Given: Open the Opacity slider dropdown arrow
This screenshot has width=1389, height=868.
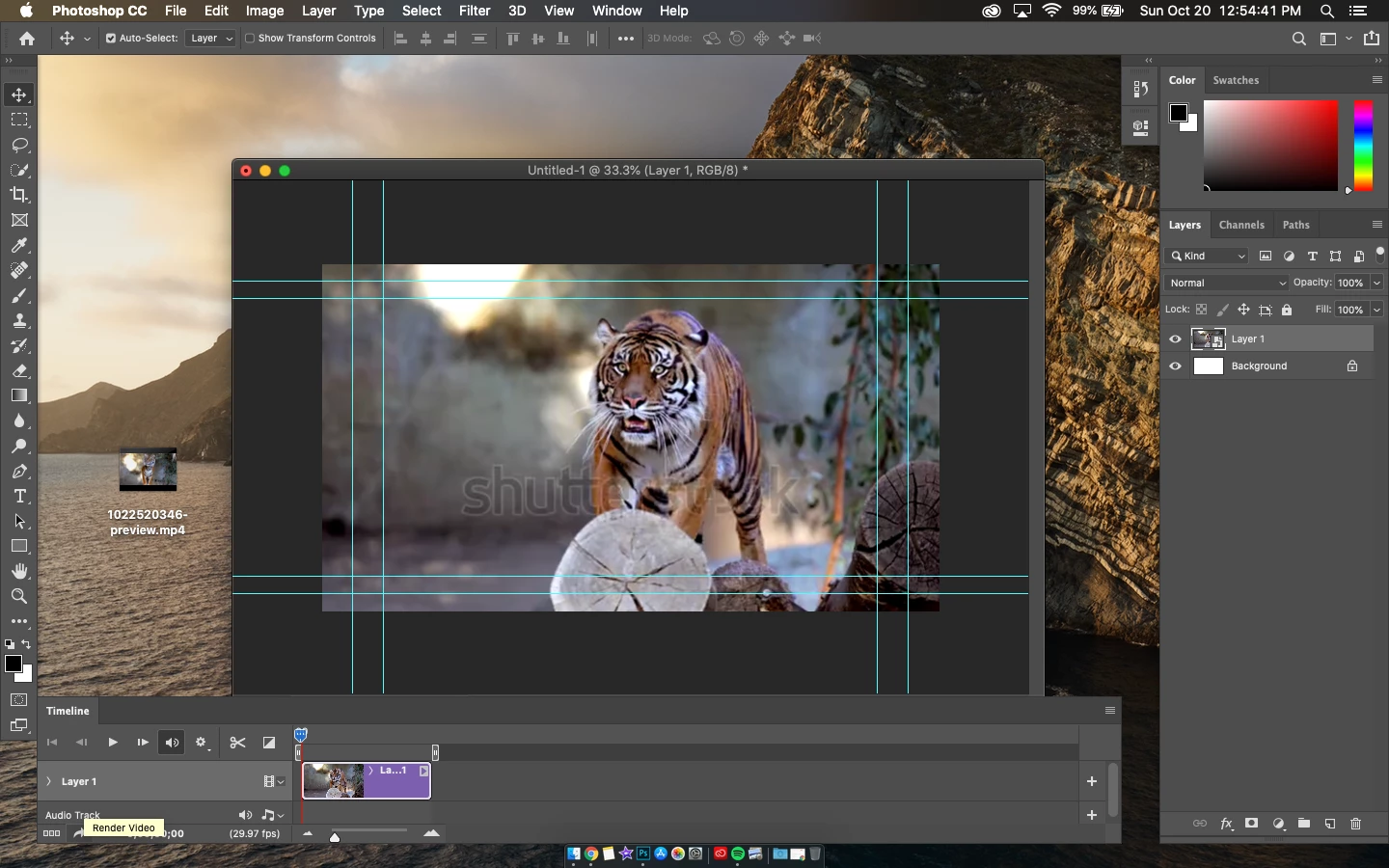Looking at the screenshot, I should (1376, 283).
